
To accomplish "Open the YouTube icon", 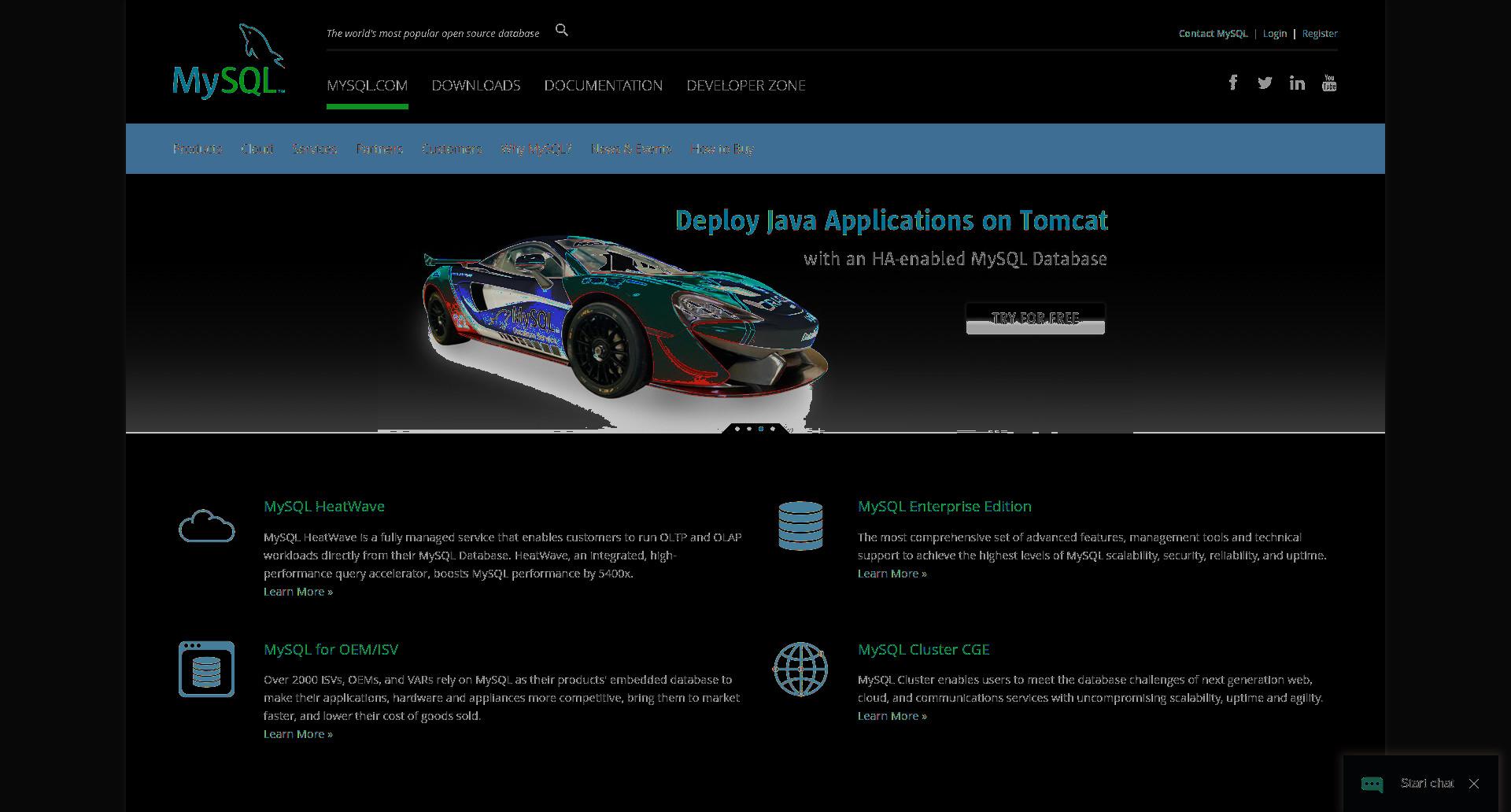I will 1329,83.
